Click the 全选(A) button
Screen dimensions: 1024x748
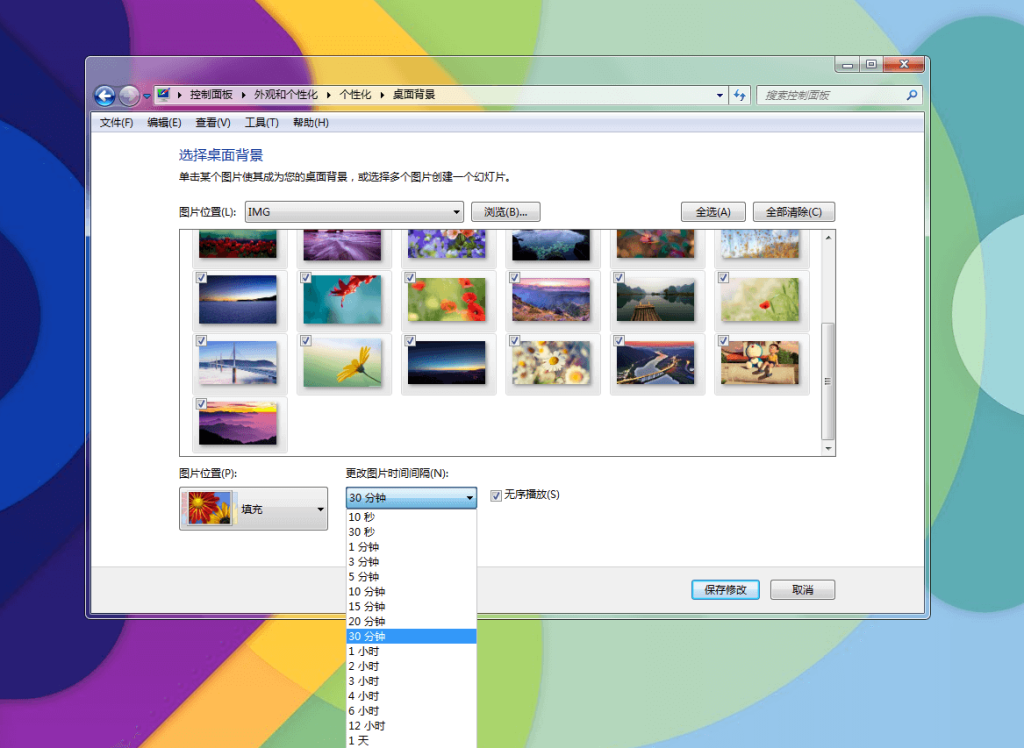(x=712, y=212)
